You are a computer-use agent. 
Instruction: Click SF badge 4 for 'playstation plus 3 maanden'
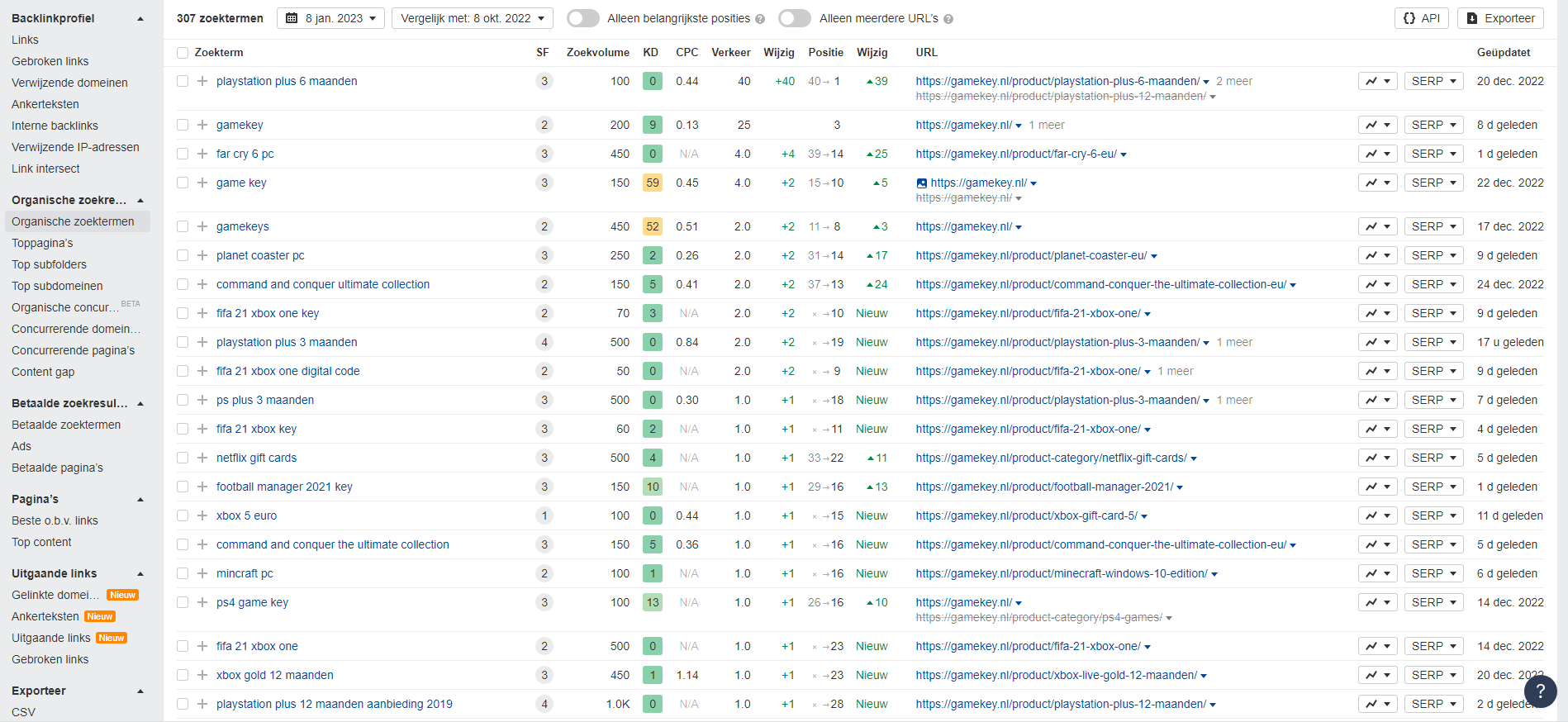[x=544, y=342]
